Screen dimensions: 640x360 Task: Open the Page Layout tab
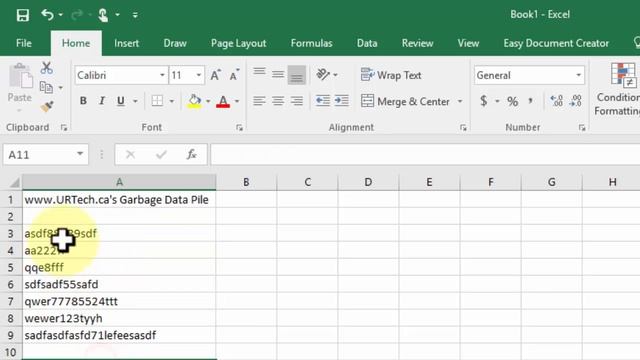(x=238, y=43)
